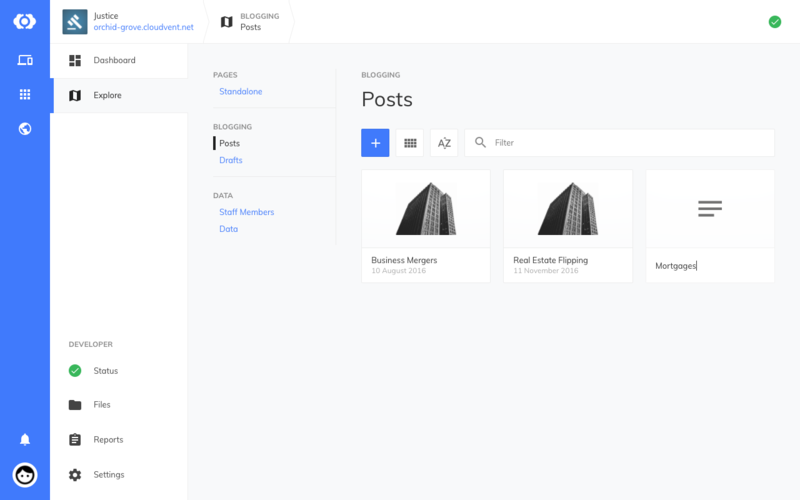Open user avatar profile at bottom left

[25, 475]
